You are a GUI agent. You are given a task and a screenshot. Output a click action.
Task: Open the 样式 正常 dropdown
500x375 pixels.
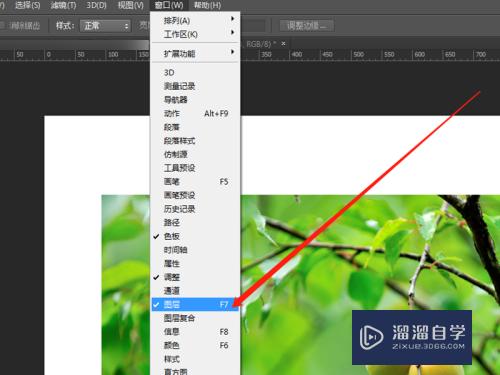105,26
